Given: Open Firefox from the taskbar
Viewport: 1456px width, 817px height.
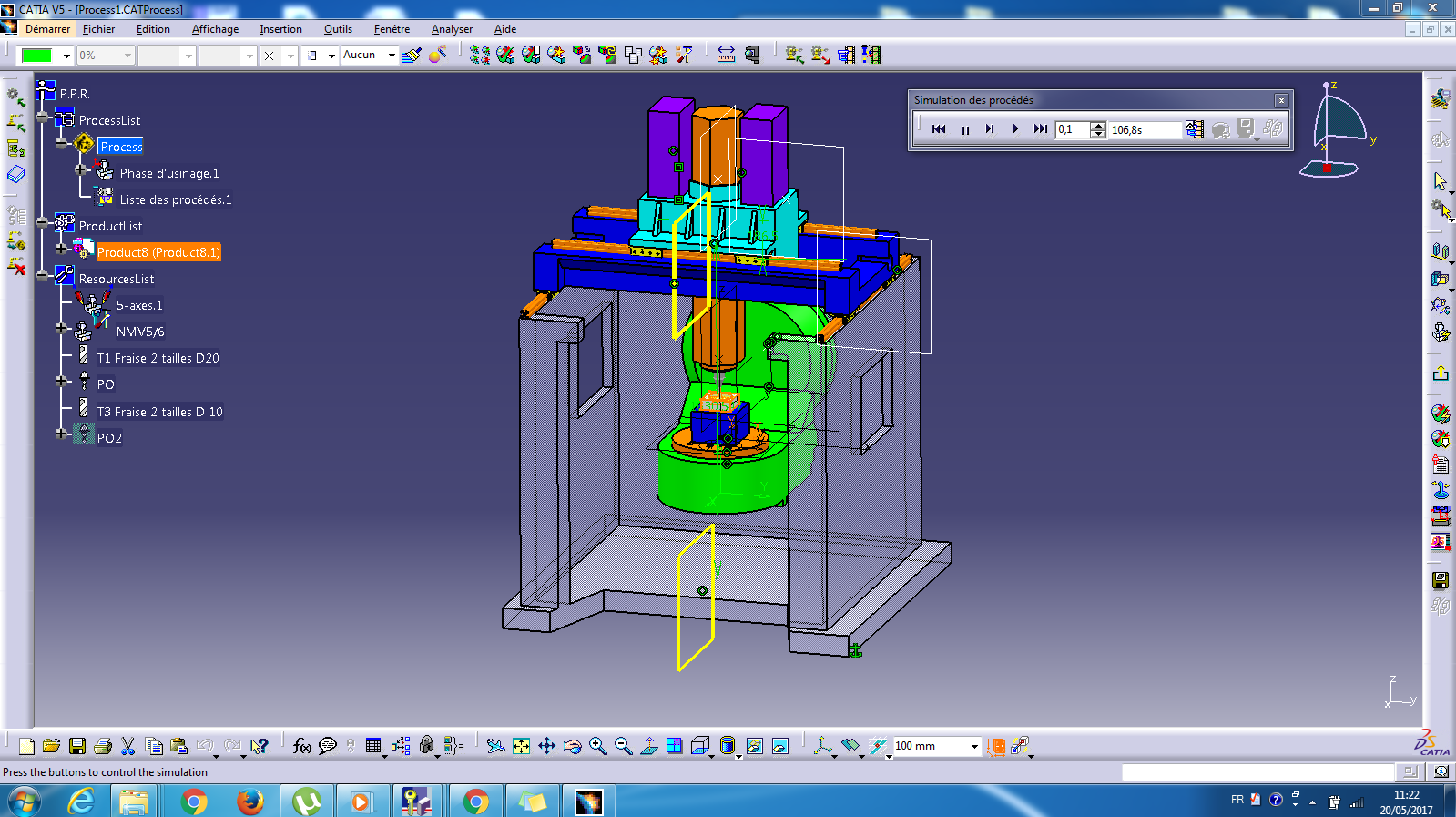Looking at the screenshot, I should 249,802.
